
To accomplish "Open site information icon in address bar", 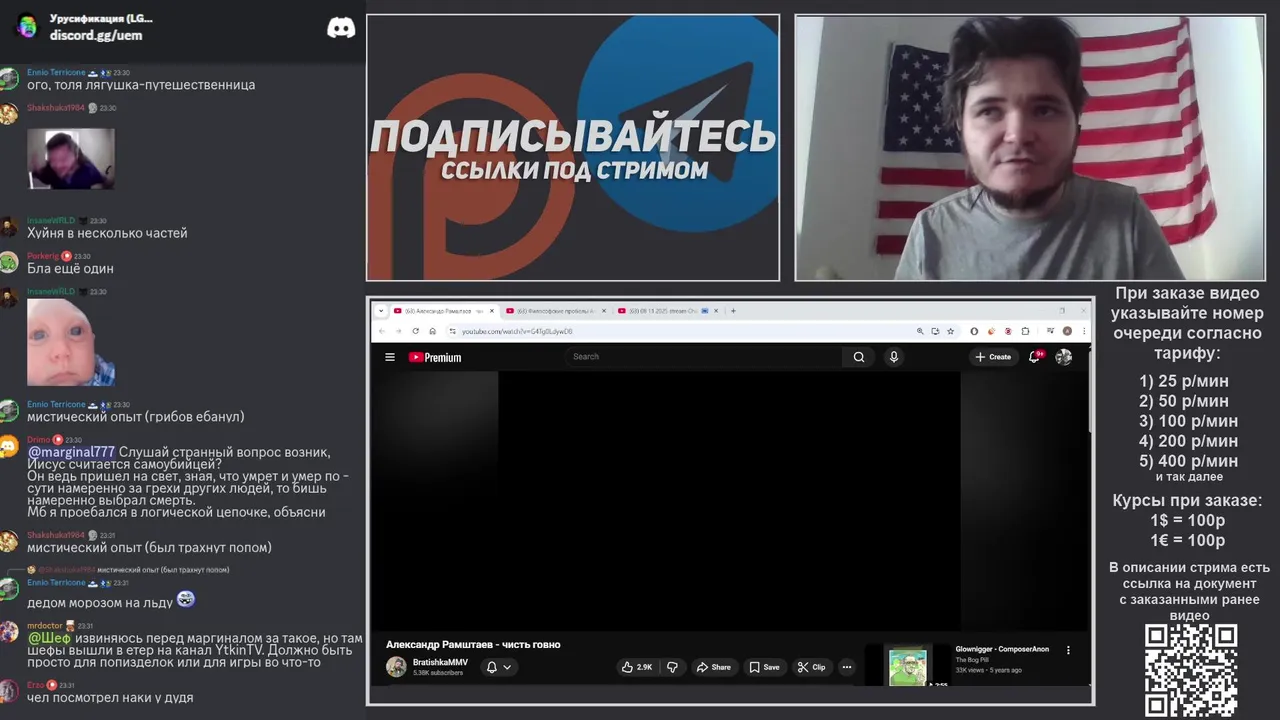I will click(452, 331).
